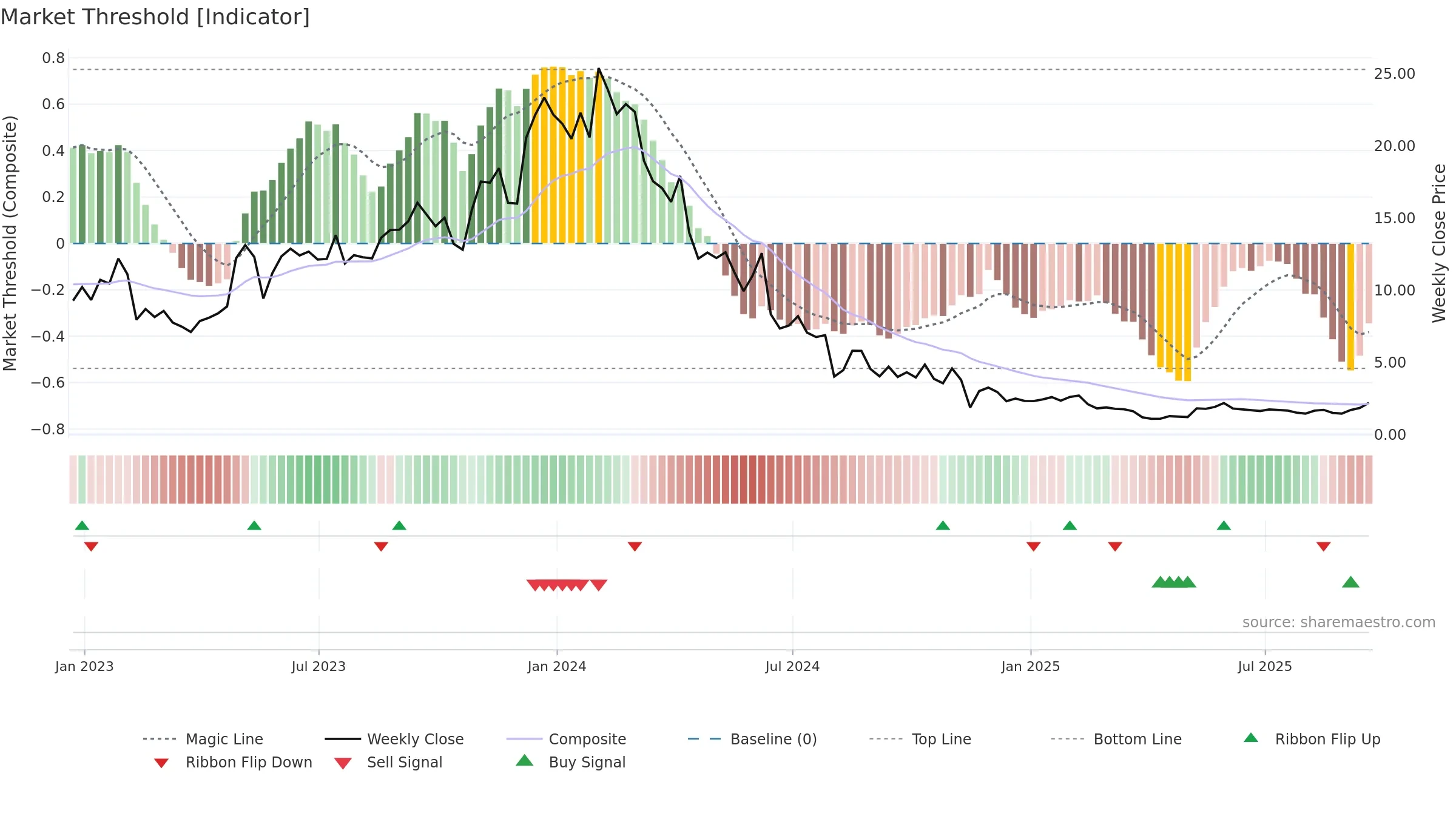Toggle the Weekly Close legend entry
This screenshot has width=1456, height=819.
coord(394,739)
